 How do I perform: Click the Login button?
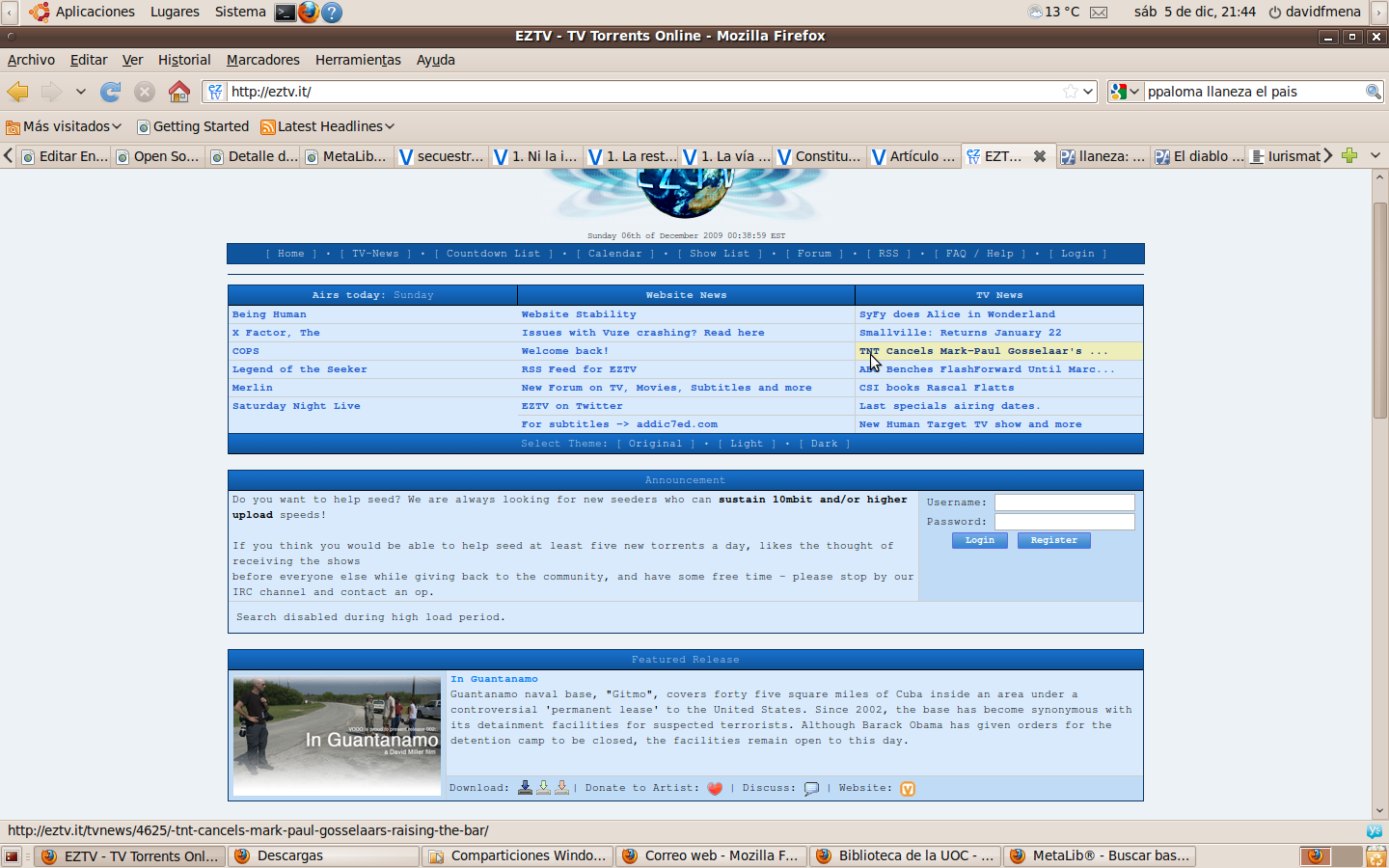tap(980, 540)
